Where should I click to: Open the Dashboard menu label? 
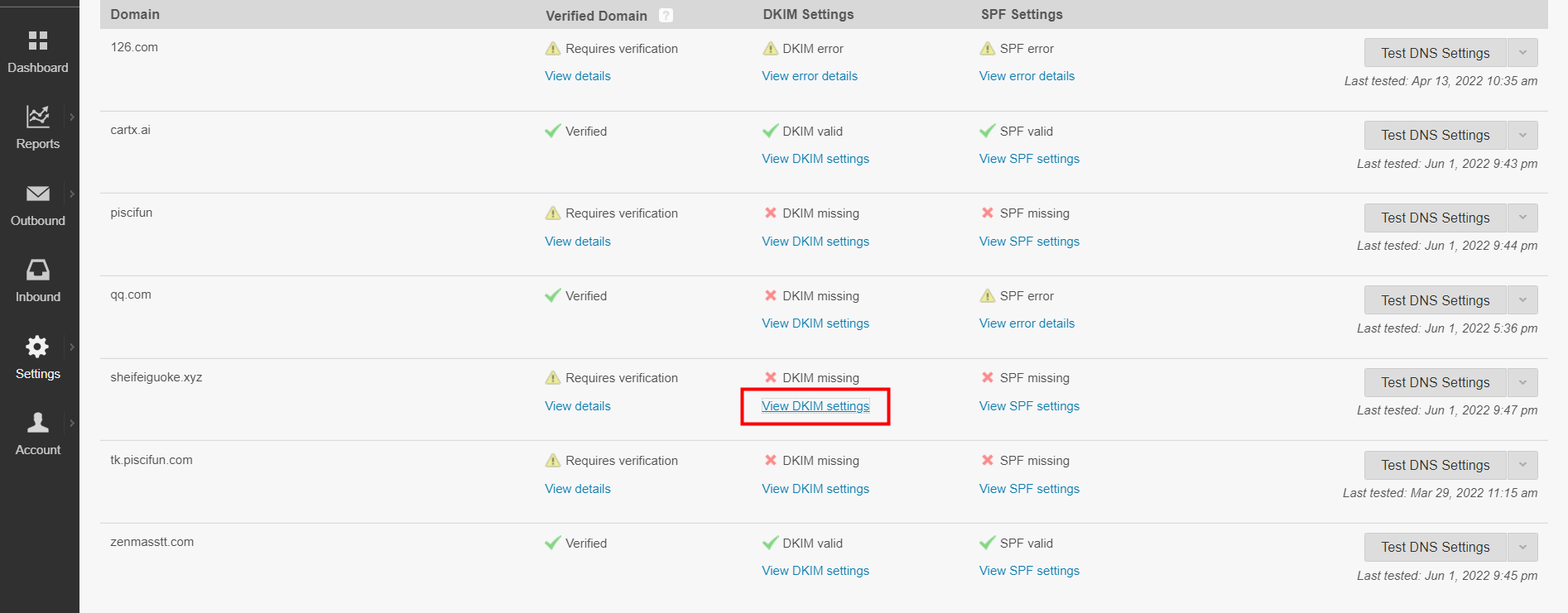pos(38,68)
